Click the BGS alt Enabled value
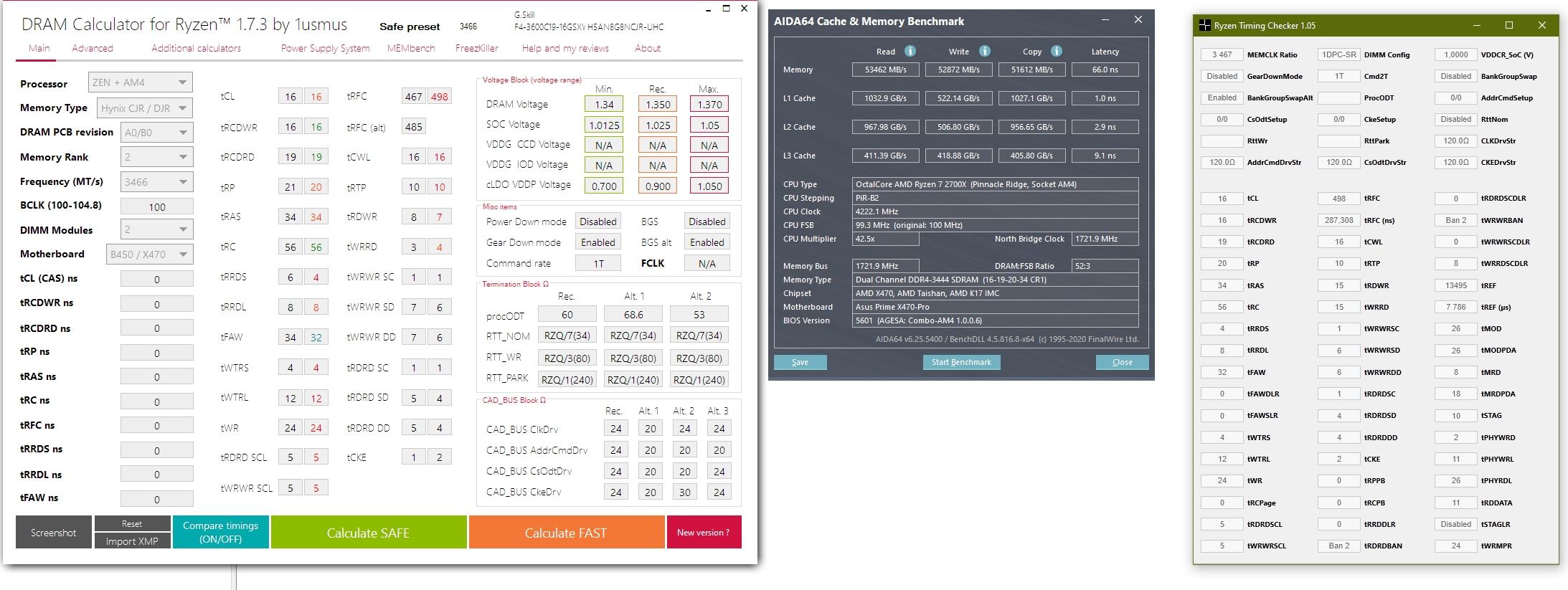 [x=707, y=242]
